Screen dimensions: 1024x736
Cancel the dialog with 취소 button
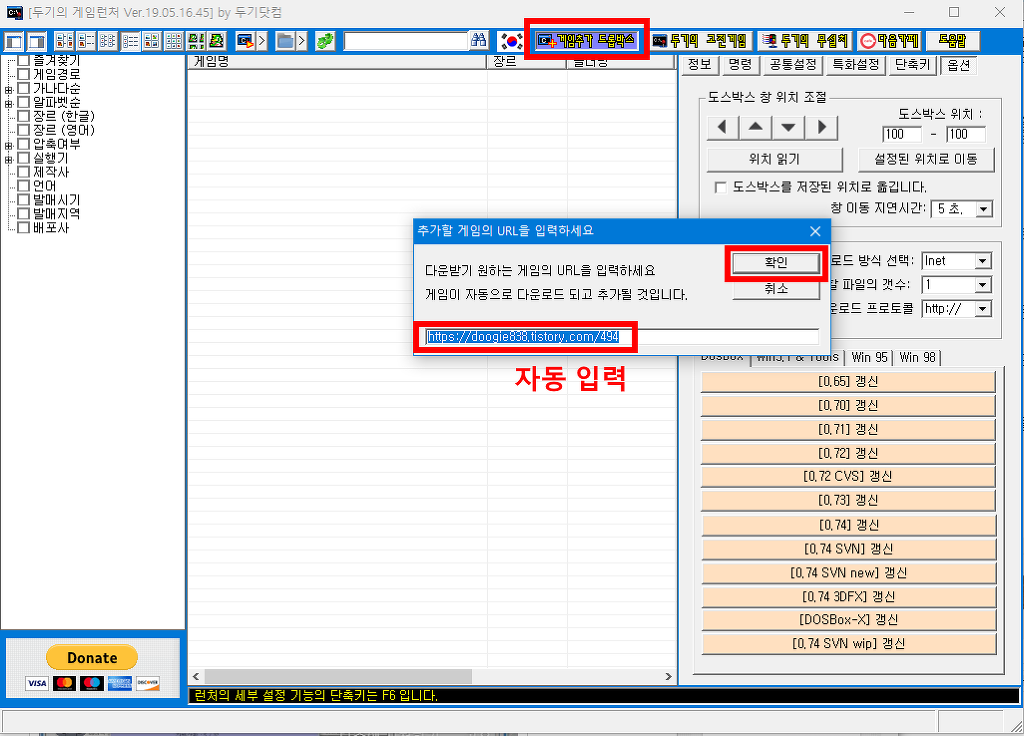(x=776, y=289)
